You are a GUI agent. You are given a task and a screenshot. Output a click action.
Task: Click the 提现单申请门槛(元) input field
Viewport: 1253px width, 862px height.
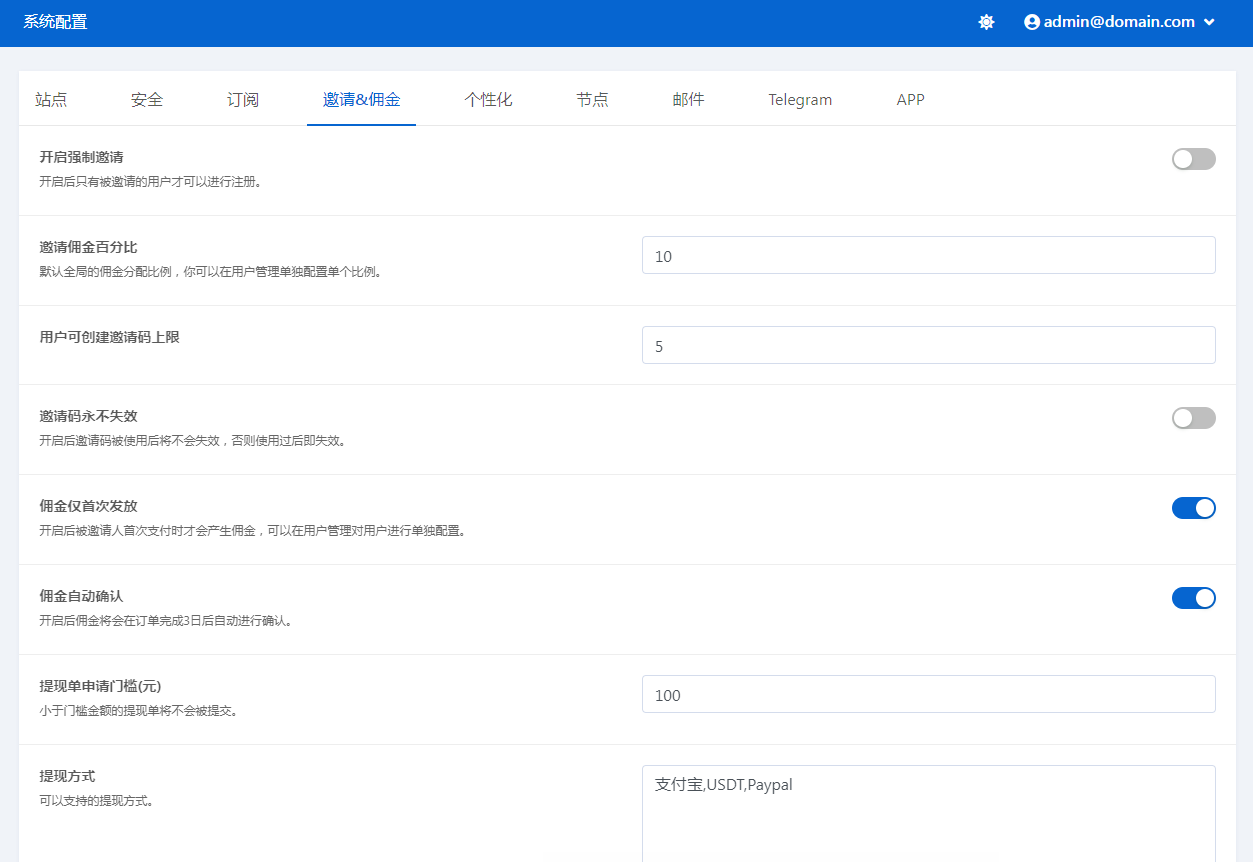point(928,694)
